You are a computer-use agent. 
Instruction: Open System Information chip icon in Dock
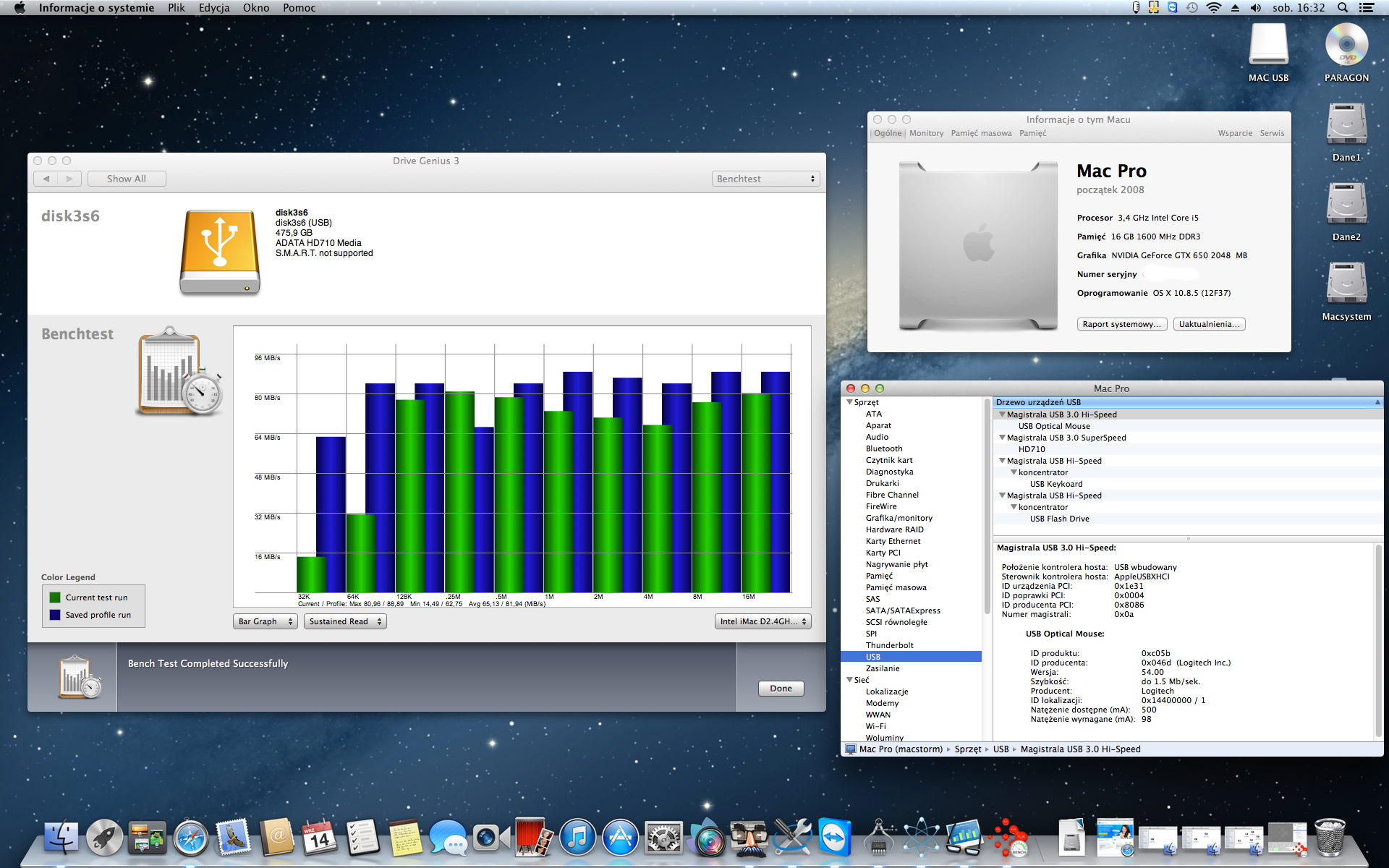(x=878, y=838)
